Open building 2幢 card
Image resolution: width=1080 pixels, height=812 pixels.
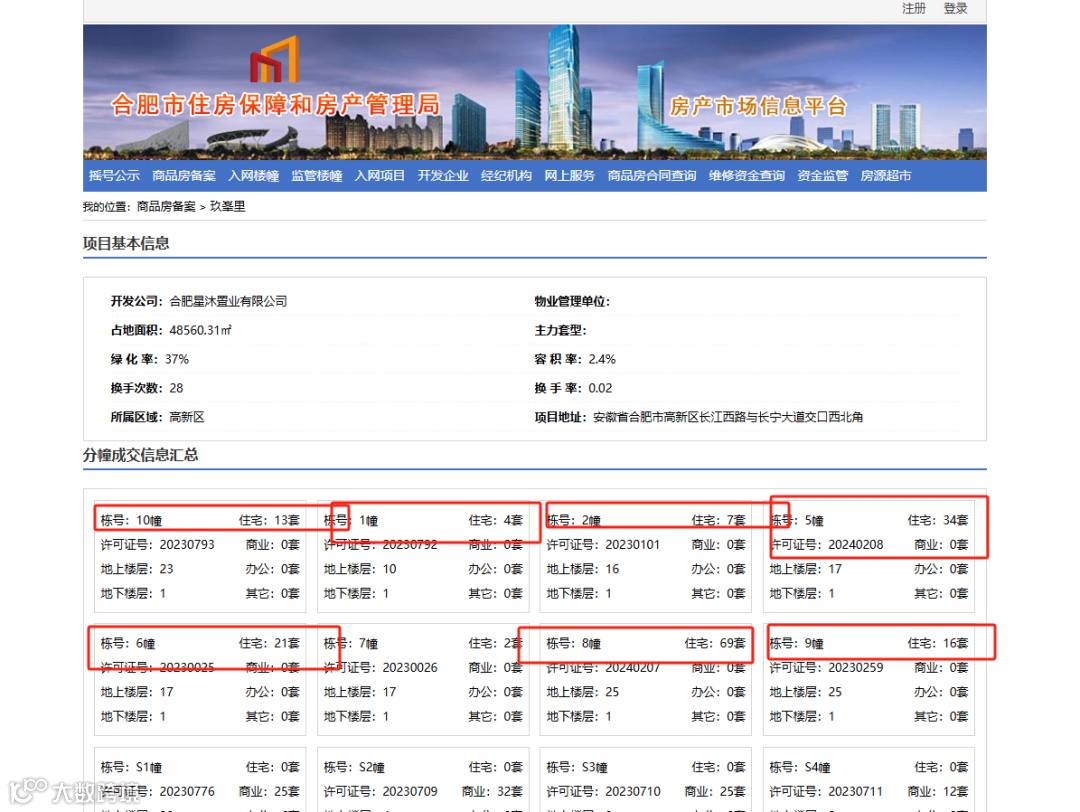click(x=645, y=556)
